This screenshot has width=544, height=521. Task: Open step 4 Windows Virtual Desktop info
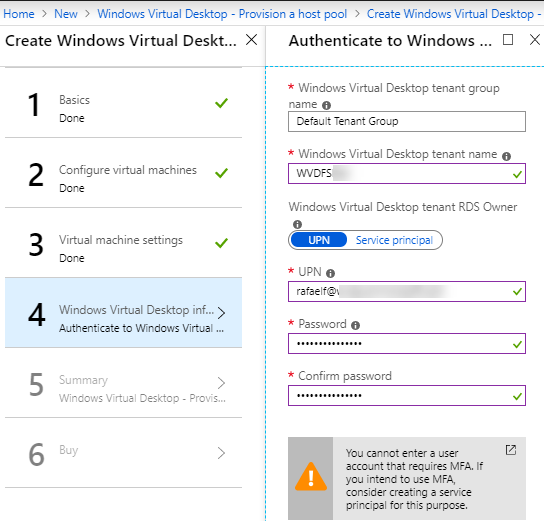click(x=124, y=313)
